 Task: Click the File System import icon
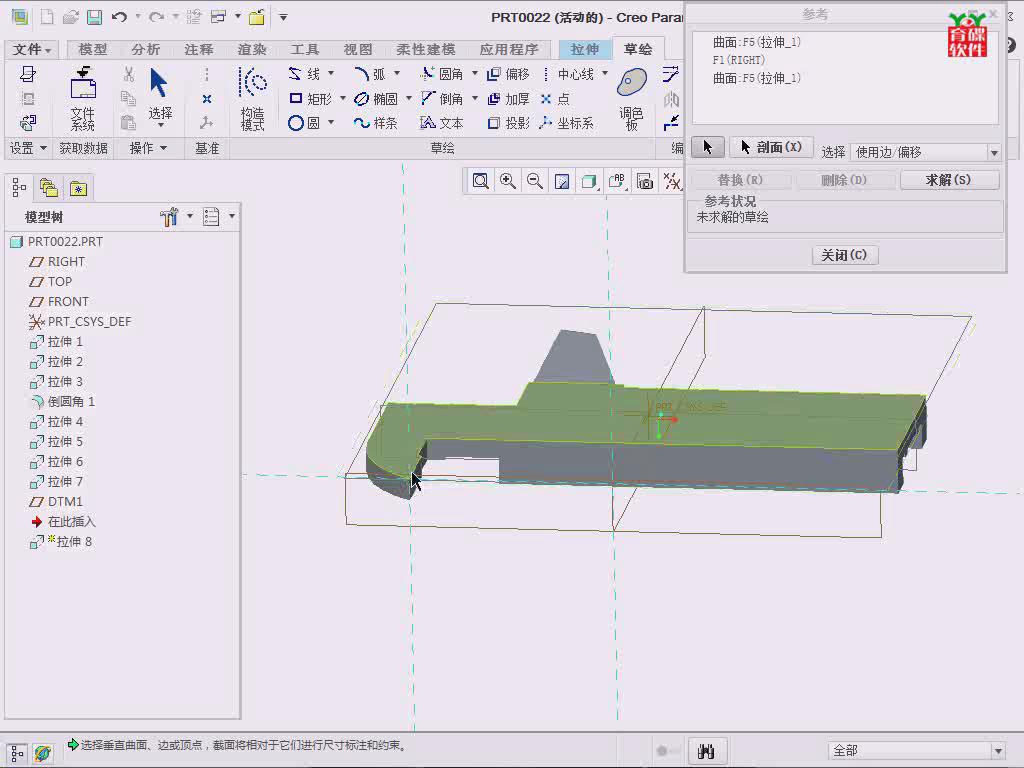coord(83,98)
